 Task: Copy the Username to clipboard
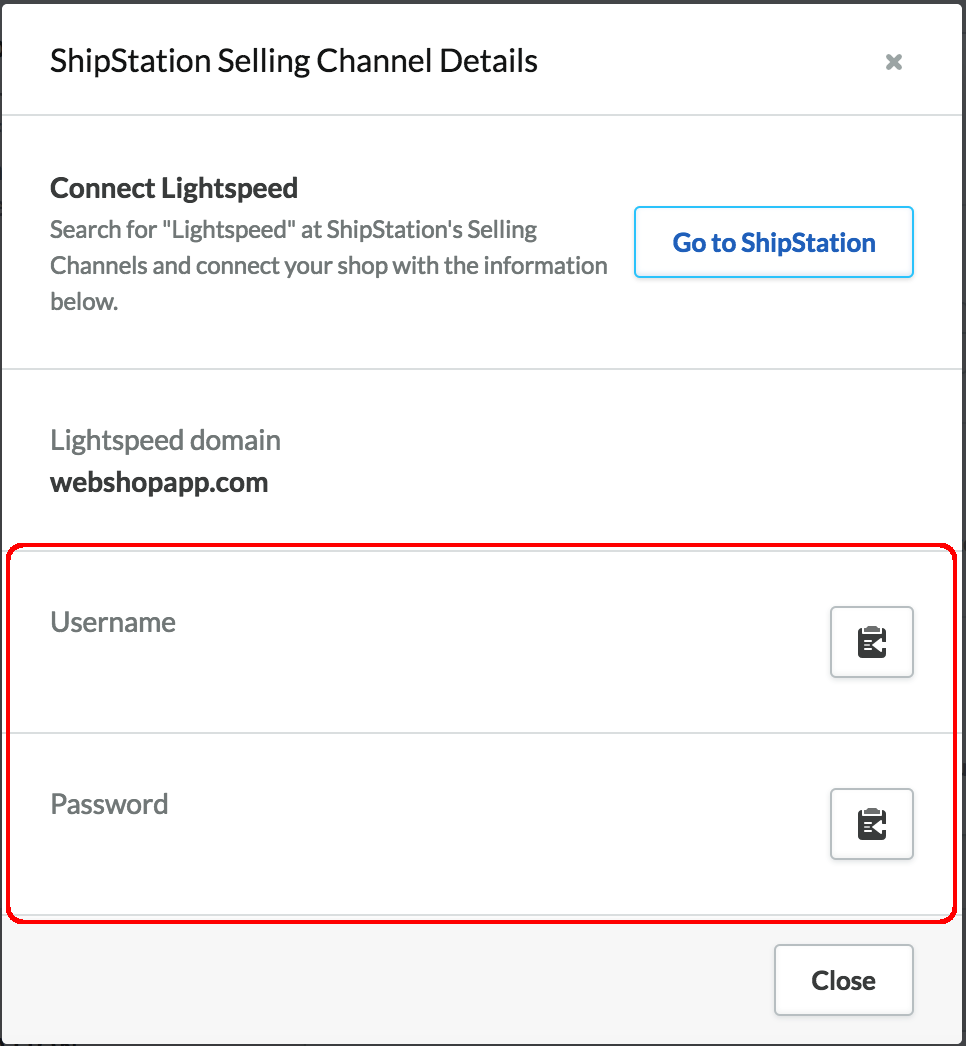(x=871, y=642)
